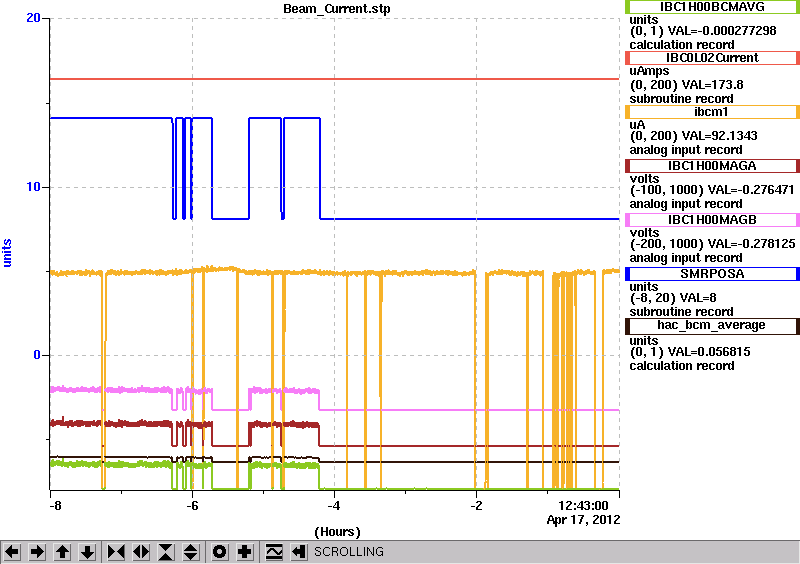
Task: Click the VAL=-0.000277298 readout
Action: 722,31
